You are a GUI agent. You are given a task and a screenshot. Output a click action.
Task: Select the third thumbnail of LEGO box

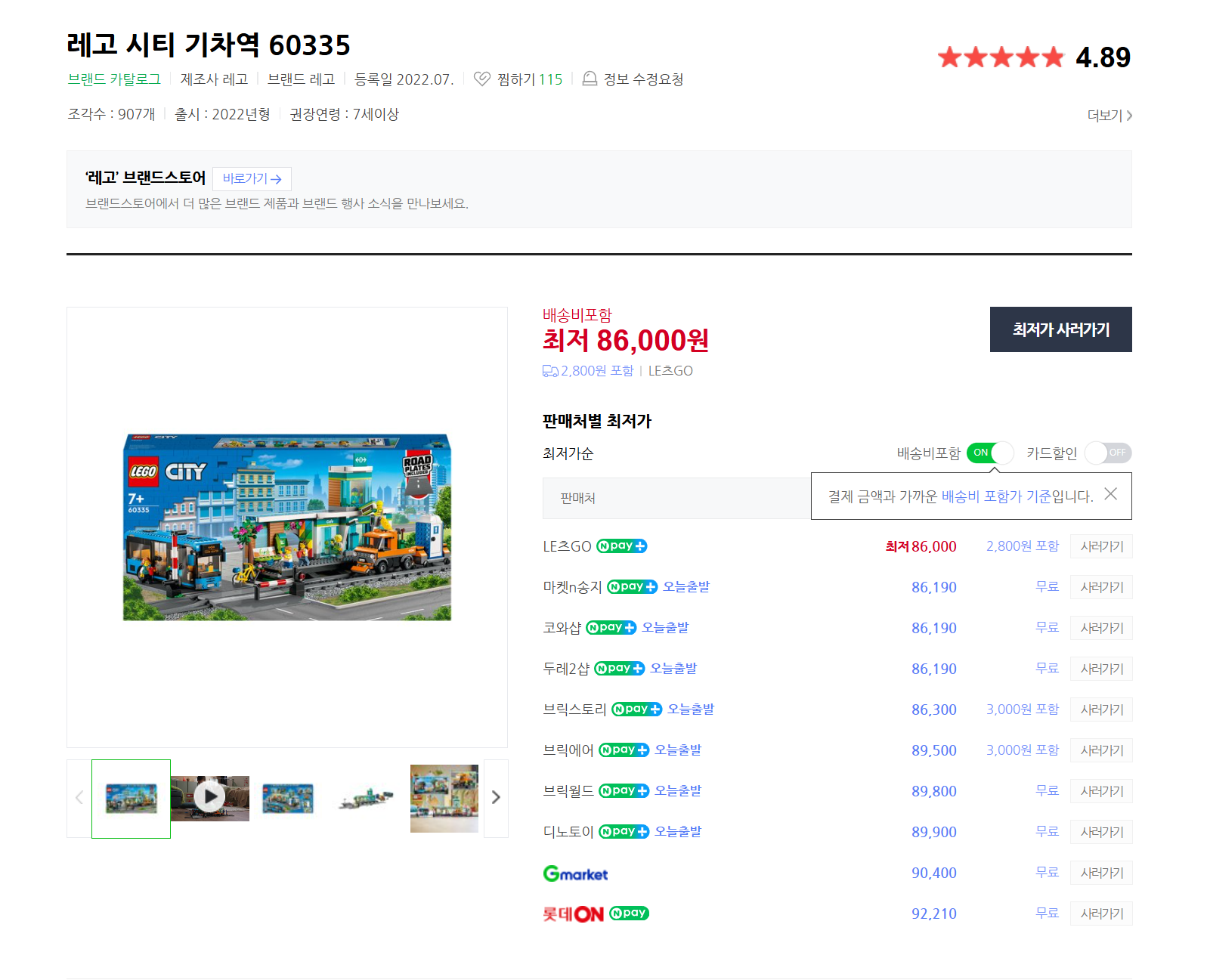click(288, 799)
